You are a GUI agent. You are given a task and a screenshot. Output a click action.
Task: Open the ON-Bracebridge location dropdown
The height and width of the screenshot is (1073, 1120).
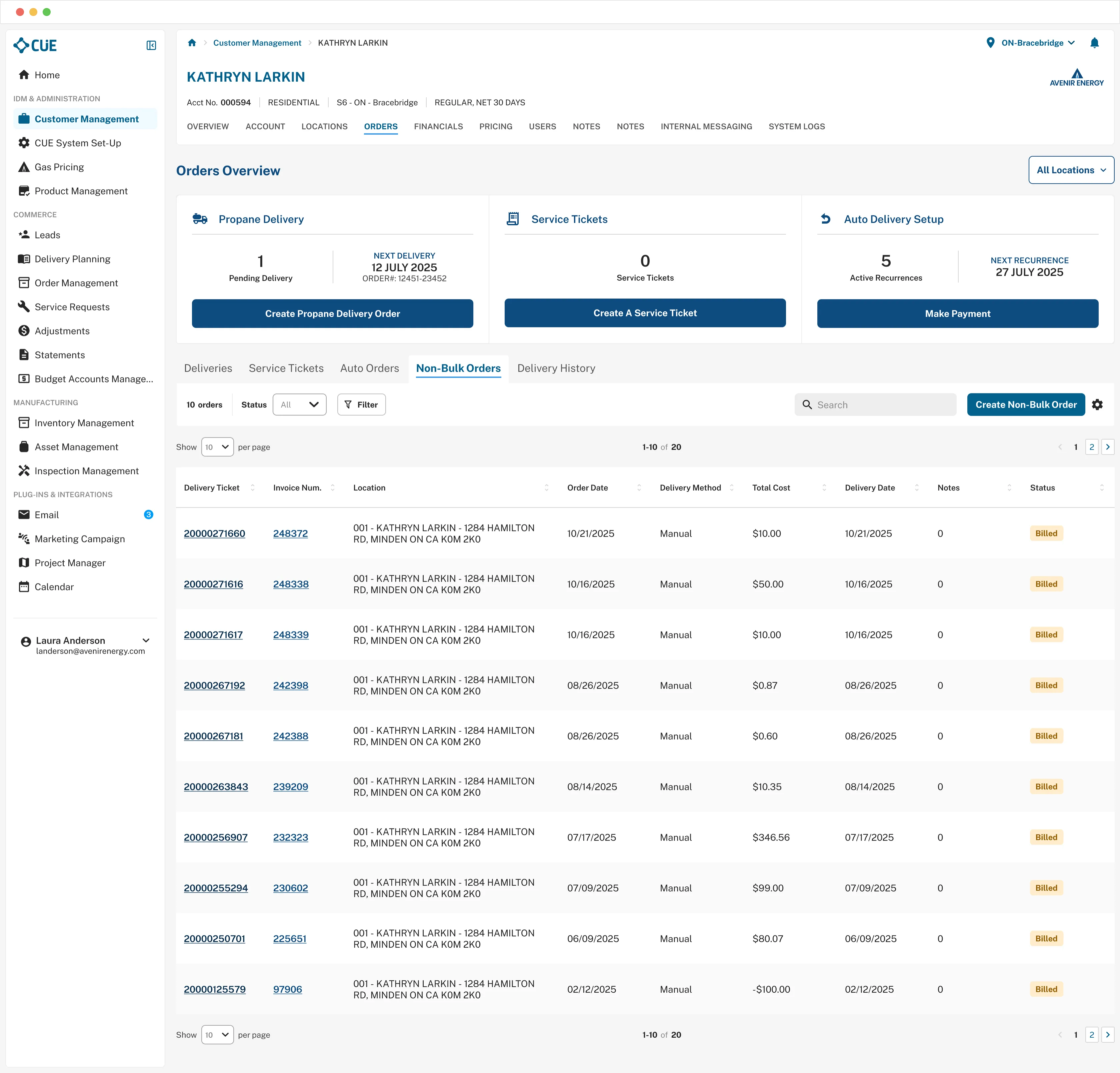(1038, 43)
